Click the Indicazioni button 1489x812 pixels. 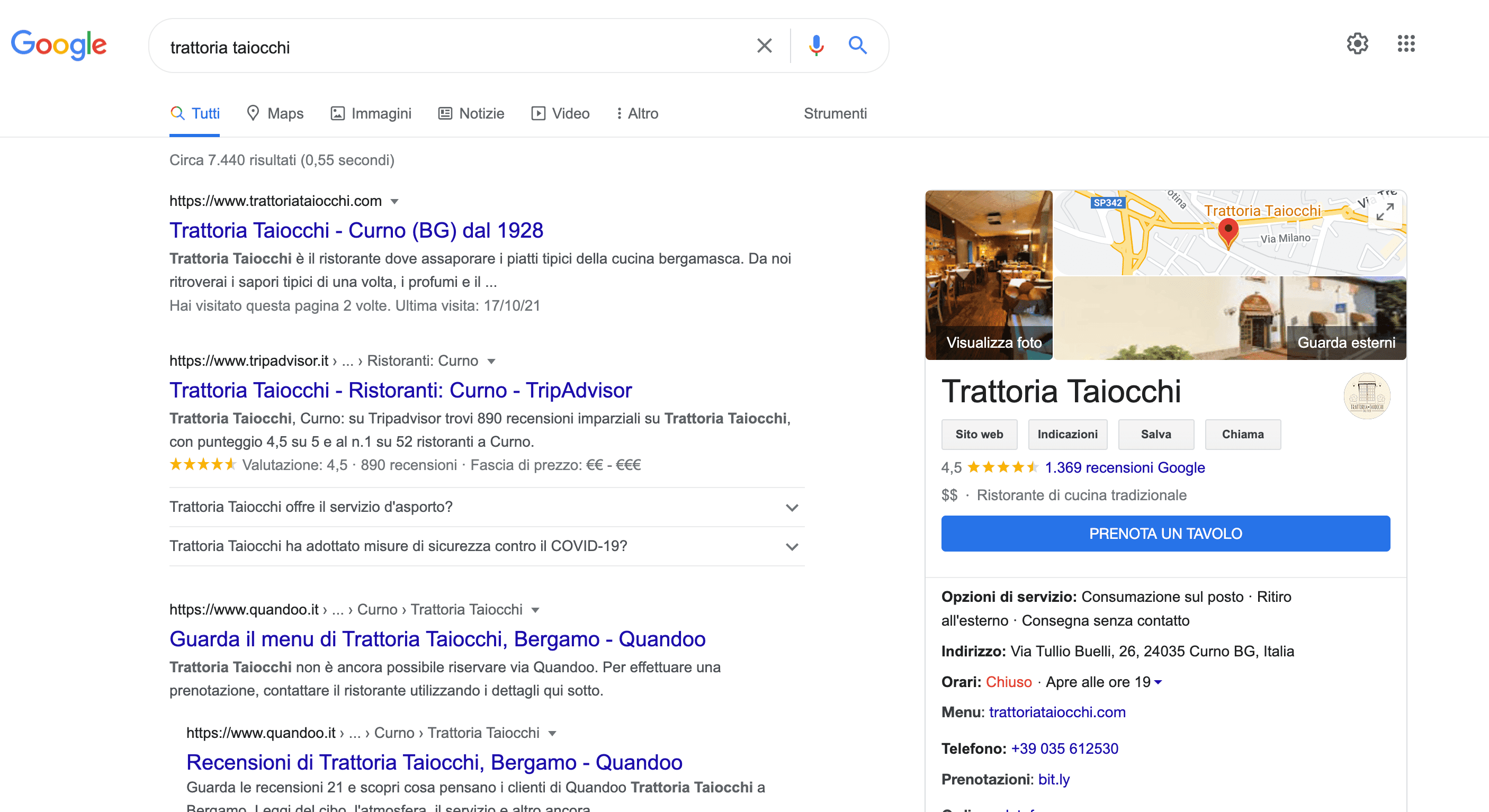pos(1067,435)
